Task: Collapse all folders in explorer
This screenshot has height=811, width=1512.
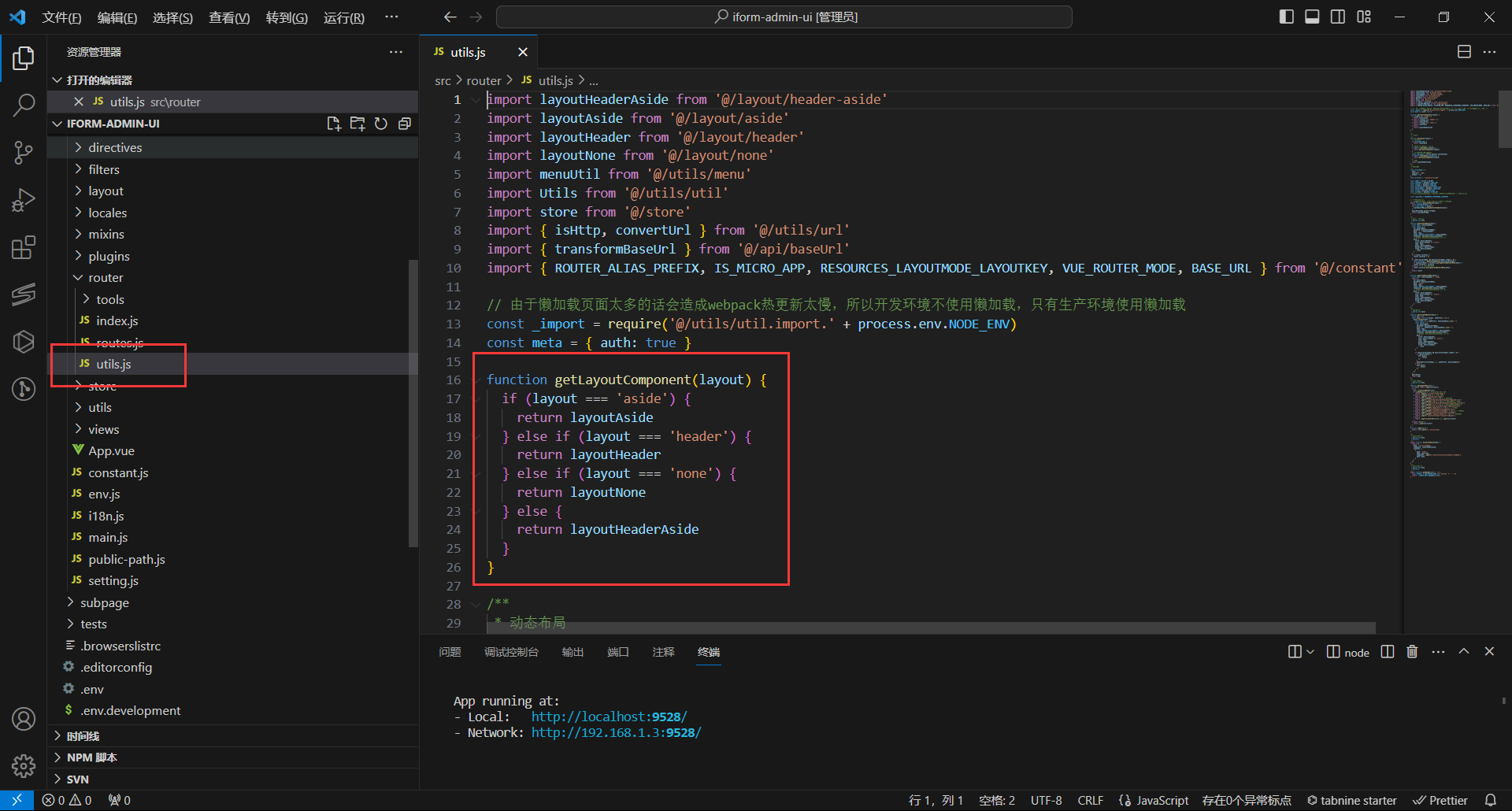Action: 405,124
